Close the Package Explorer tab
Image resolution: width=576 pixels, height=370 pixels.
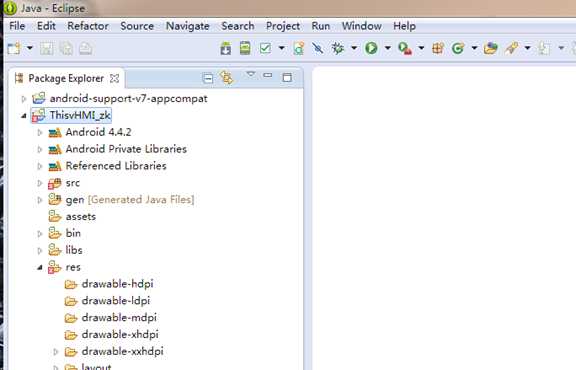[115, 78]
